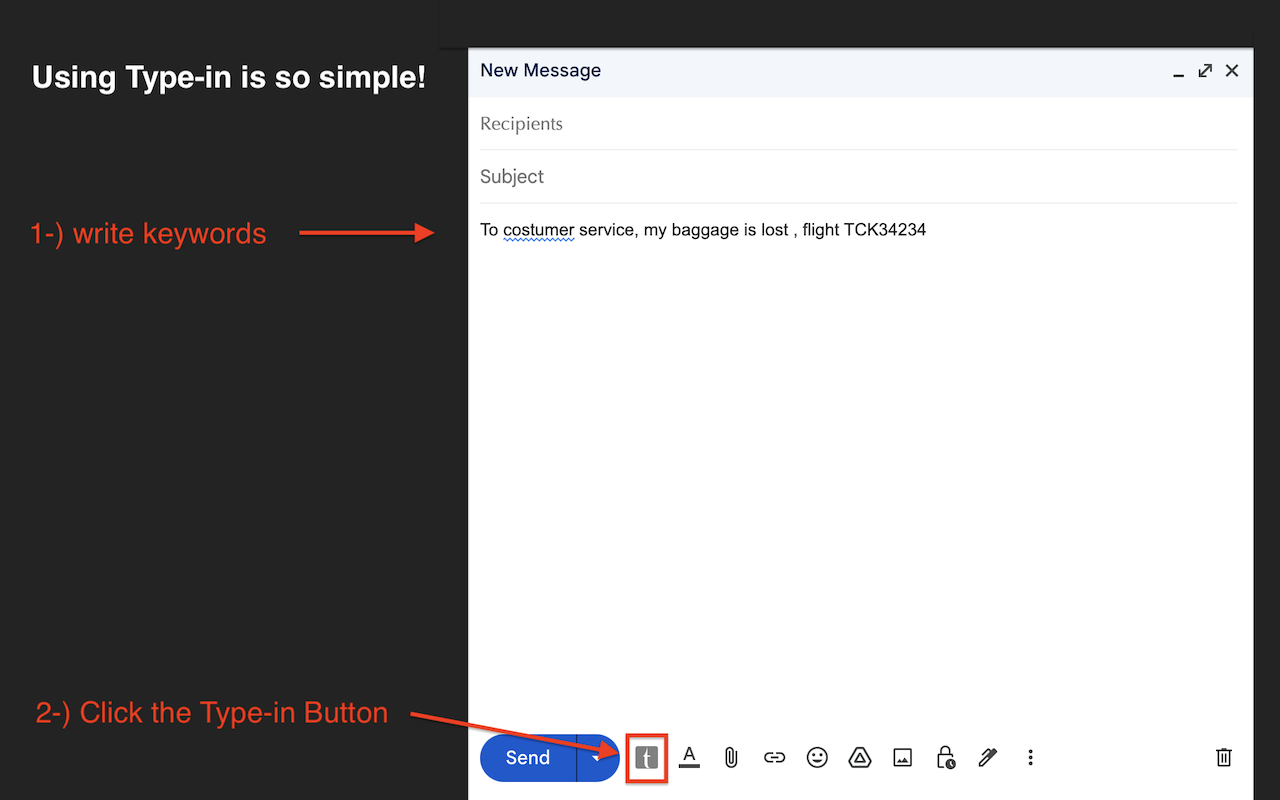Insert a hyperlink
Viewport: 1280px width, 800px height.
(x=774, y=758)
